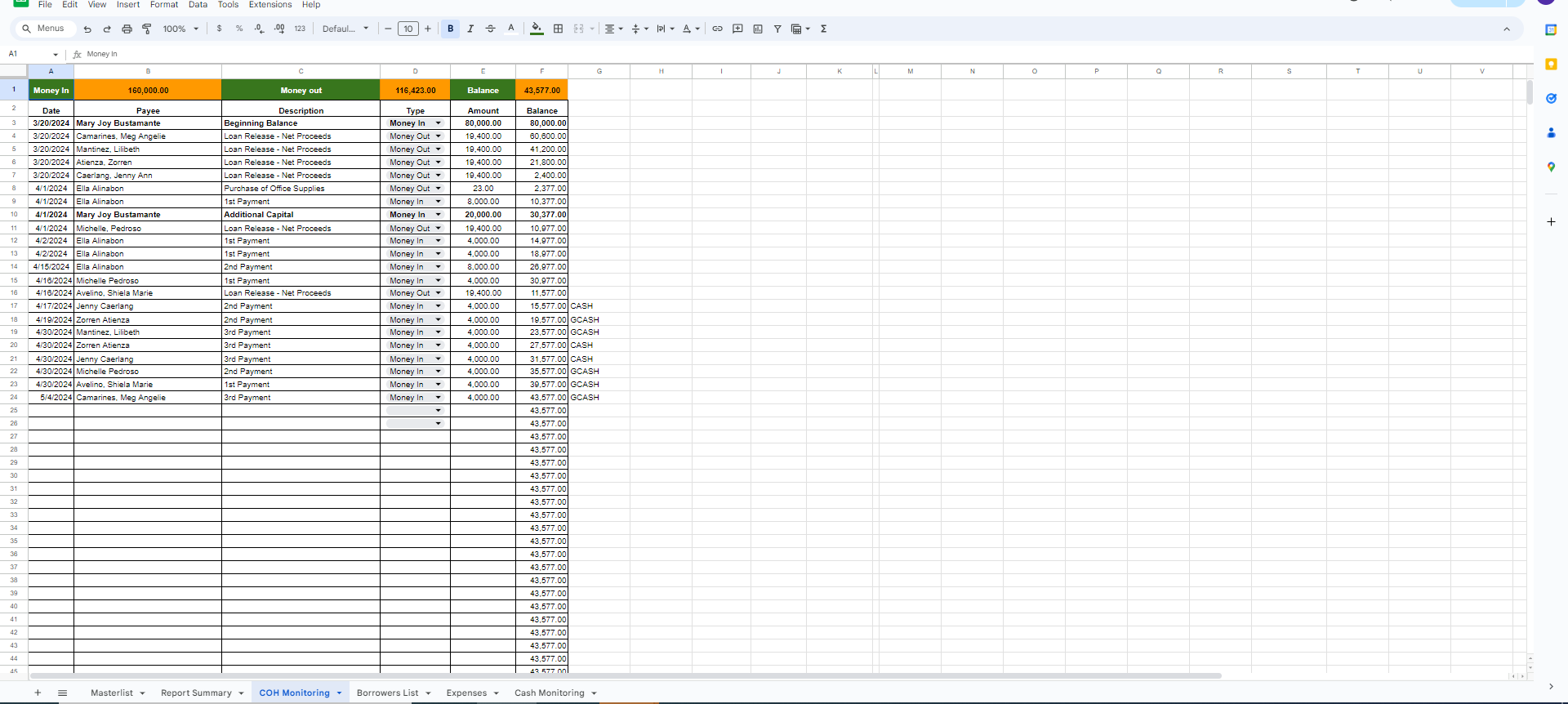The height and width of the screenshot is (704, 1568).
Task: Open the Extensions menu
Action: click(x=270, y=5)
